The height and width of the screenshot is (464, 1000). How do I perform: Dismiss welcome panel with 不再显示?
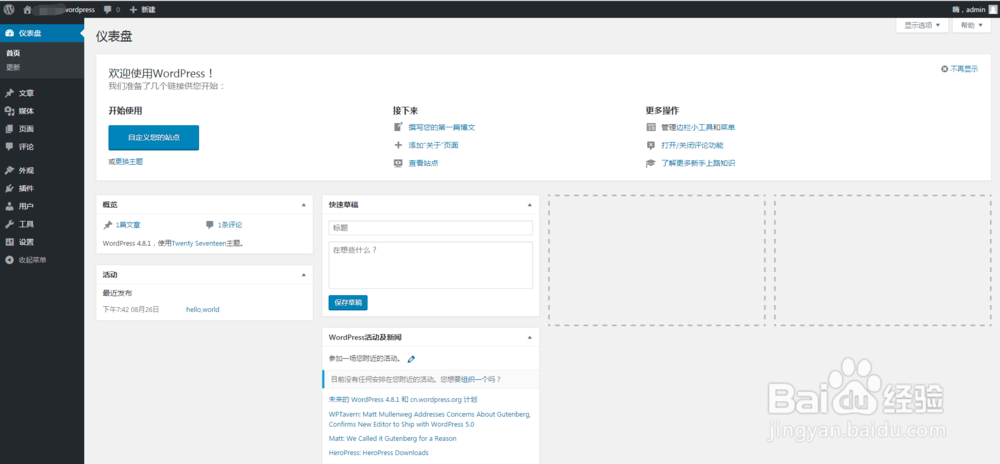click(959, 69)
